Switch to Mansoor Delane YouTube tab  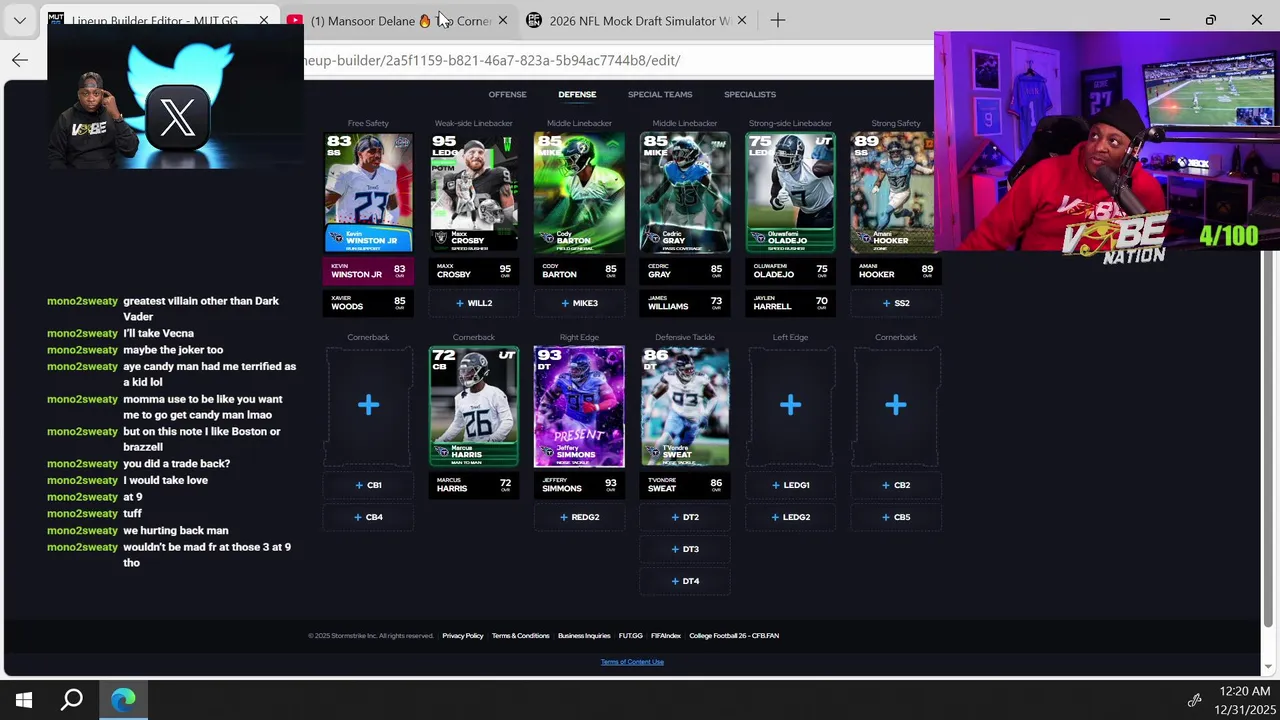coord(400,20)
